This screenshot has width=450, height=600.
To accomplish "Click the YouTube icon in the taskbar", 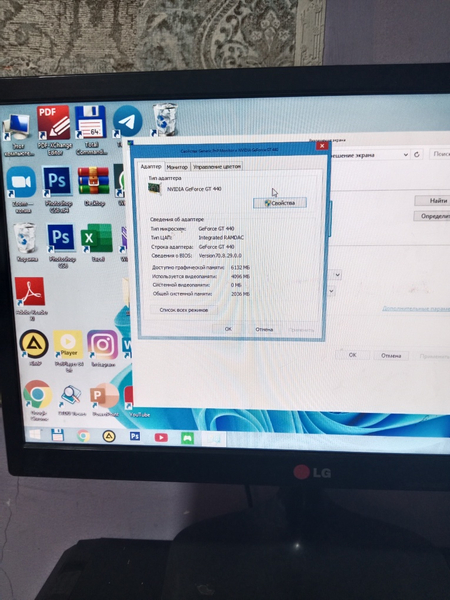I will (x=161, y=437).
